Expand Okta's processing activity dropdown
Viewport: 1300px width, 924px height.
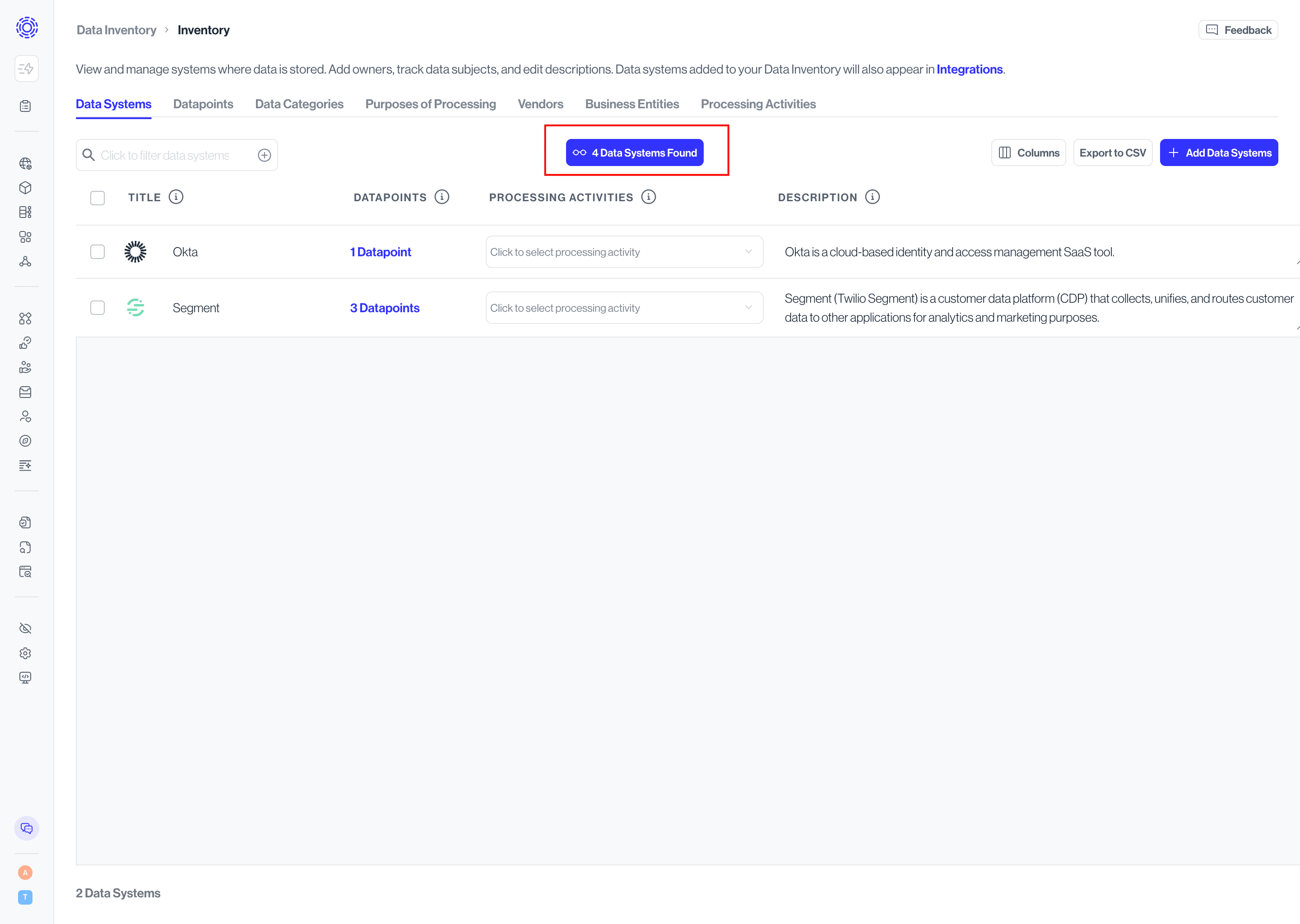(x=624, y=252)
